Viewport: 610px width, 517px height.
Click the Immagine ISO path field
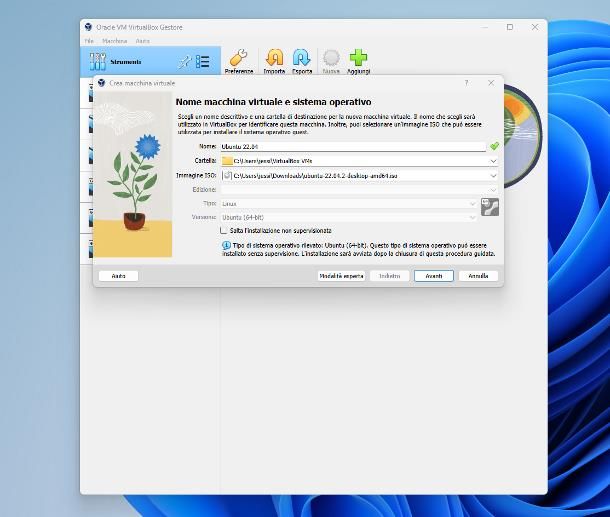tap(360, 175)
